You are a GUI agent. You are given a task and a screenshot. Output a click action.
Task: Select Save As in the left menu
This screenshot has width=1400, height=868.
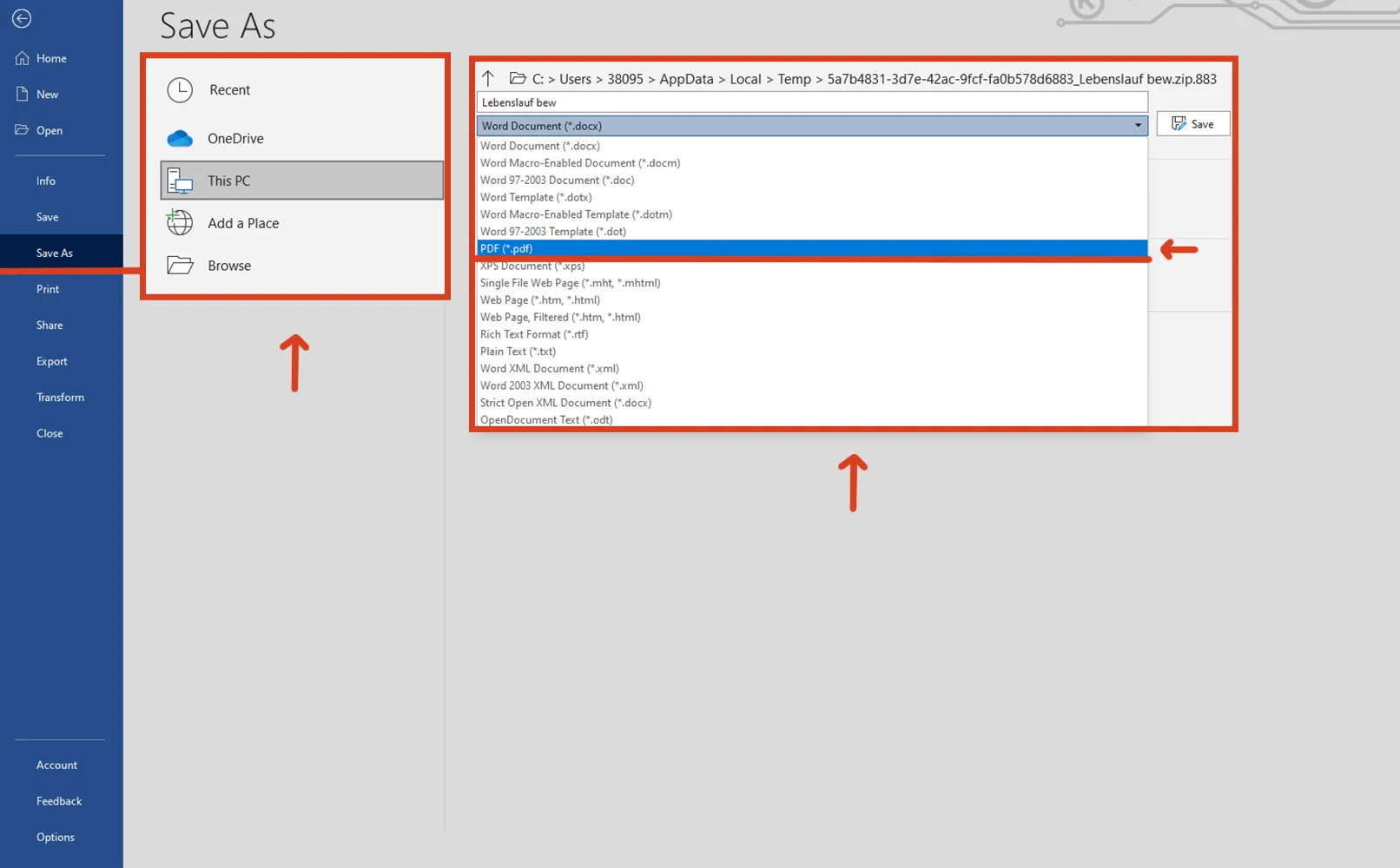tap(55, 253)
